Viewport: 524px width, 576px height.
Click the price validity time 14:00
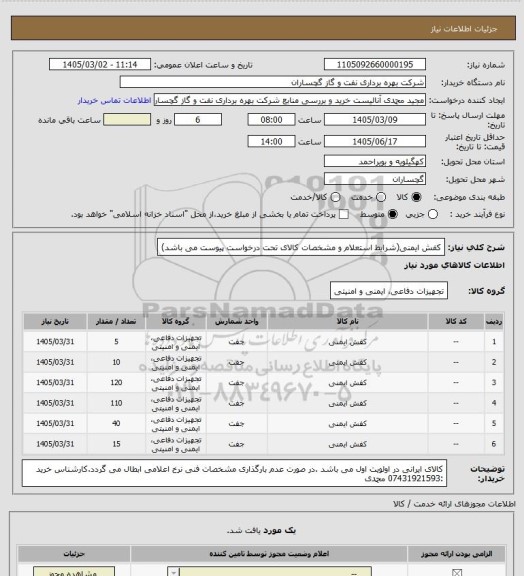[x=271, y=141]
